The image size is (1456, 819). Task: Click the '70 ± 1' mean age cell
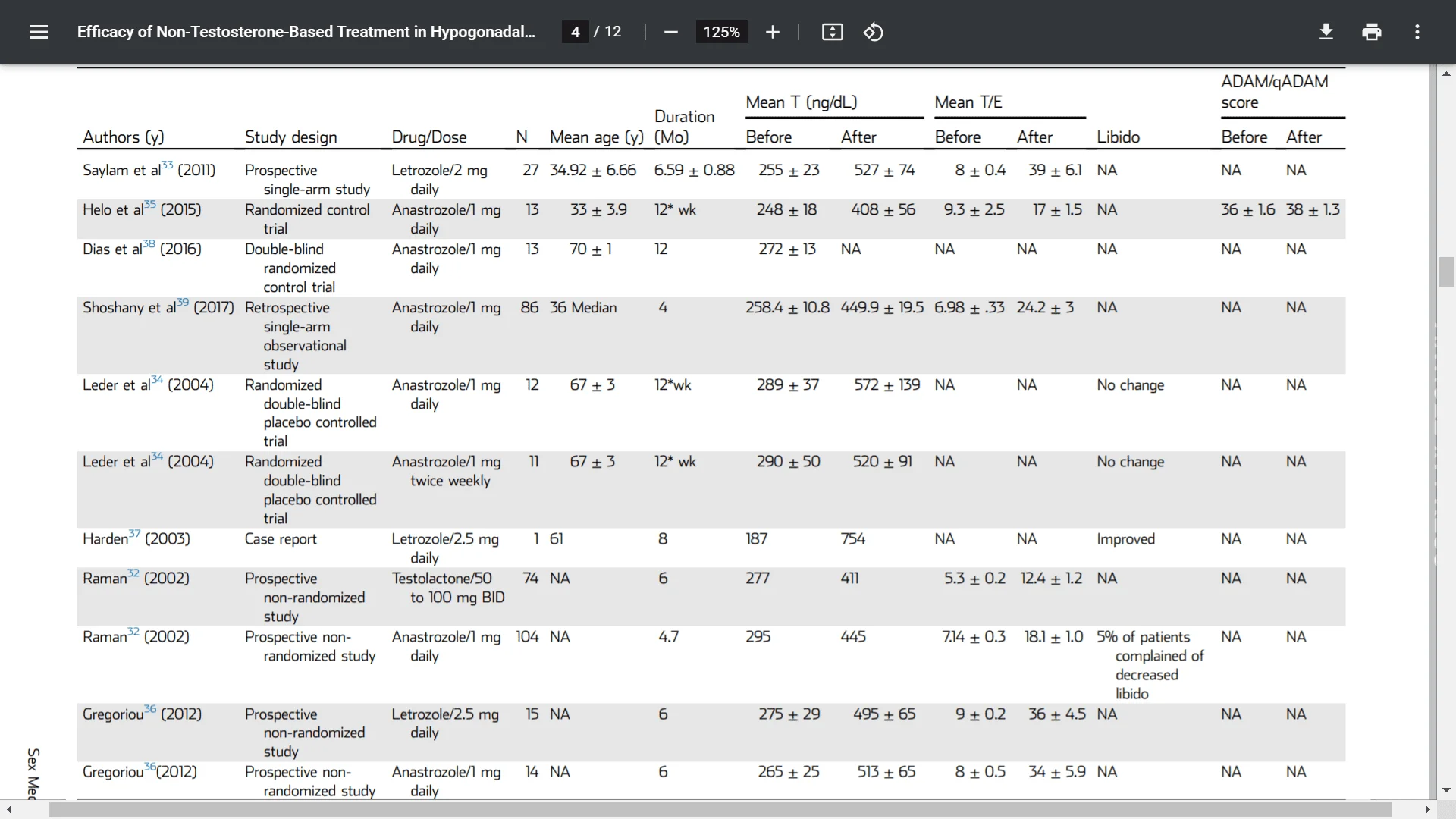click(591, 249)
